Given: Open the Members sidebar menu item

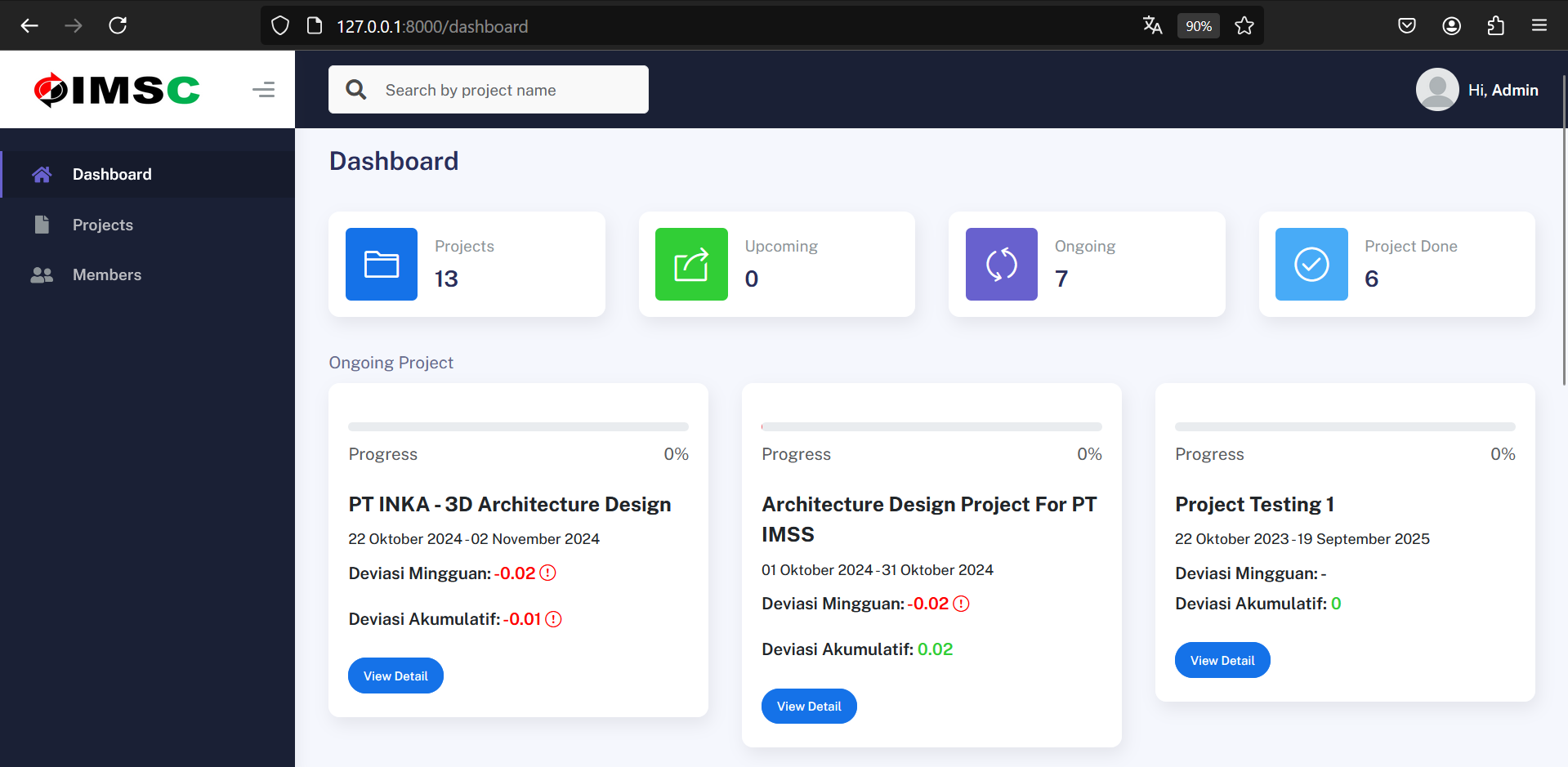Looking at the screenshot, I should (x=106, y=274).
